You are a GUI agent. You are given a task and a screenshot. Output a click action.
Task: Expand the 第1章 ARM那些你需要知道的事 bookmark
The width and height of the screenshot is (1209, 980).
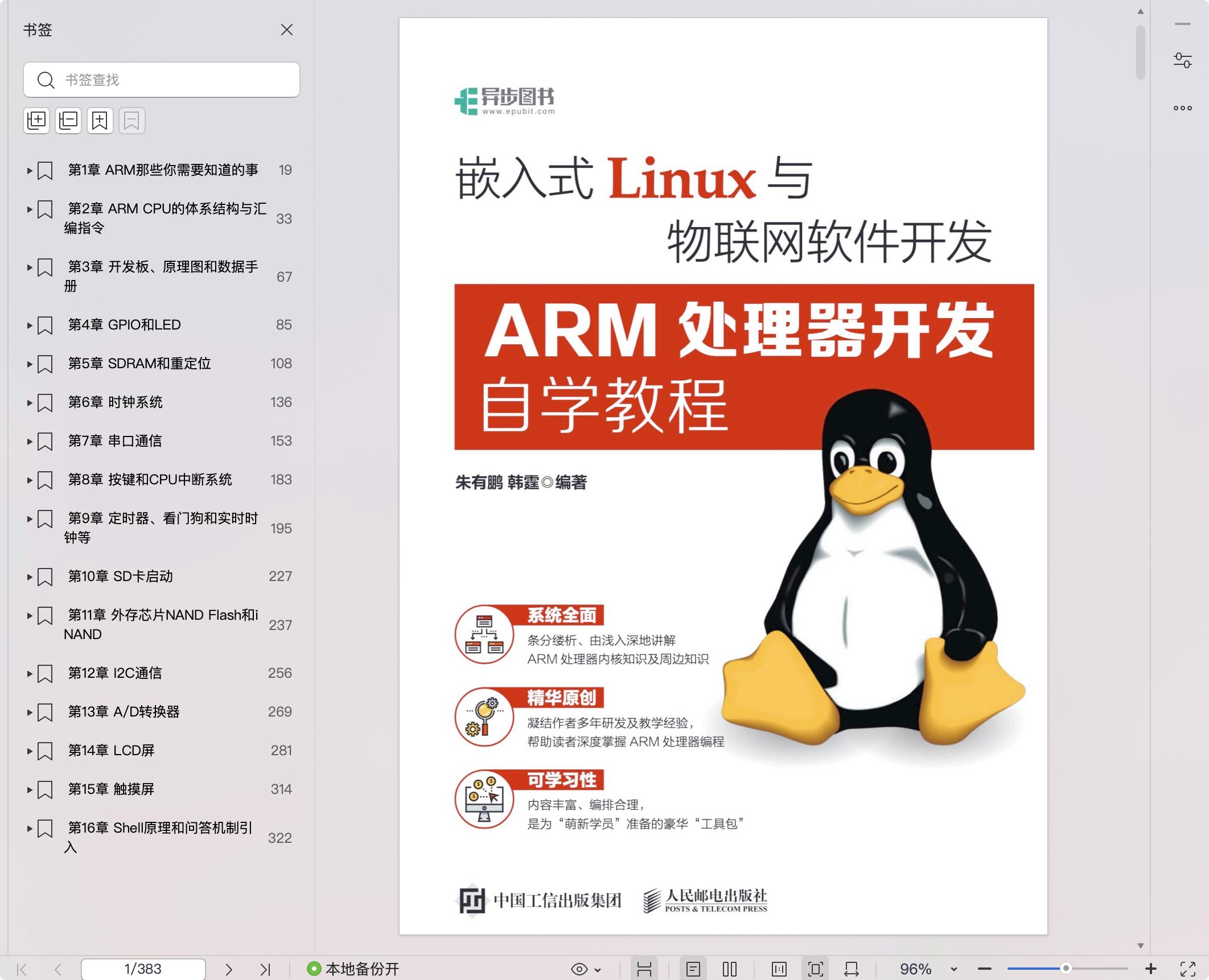[29, 170]
